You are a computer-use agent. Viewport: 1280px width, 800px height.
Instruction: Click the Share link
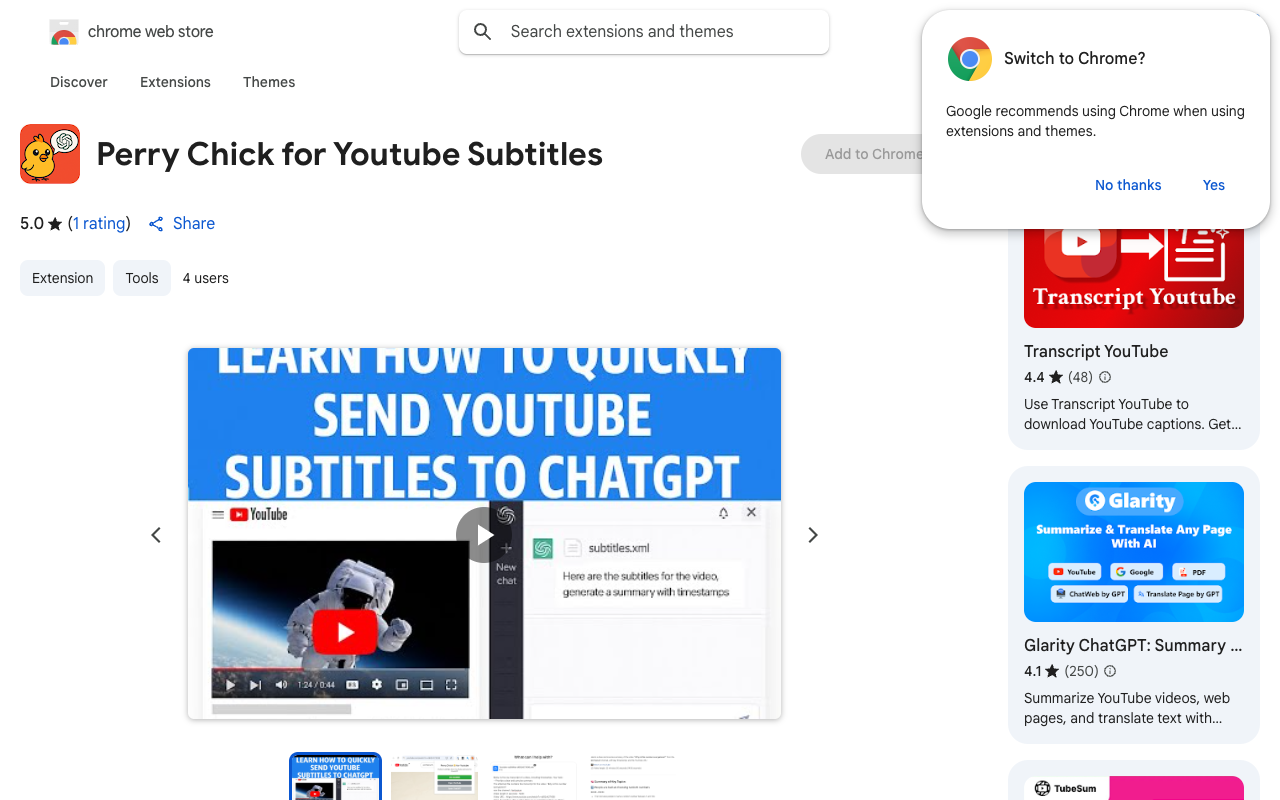(182, 223)
